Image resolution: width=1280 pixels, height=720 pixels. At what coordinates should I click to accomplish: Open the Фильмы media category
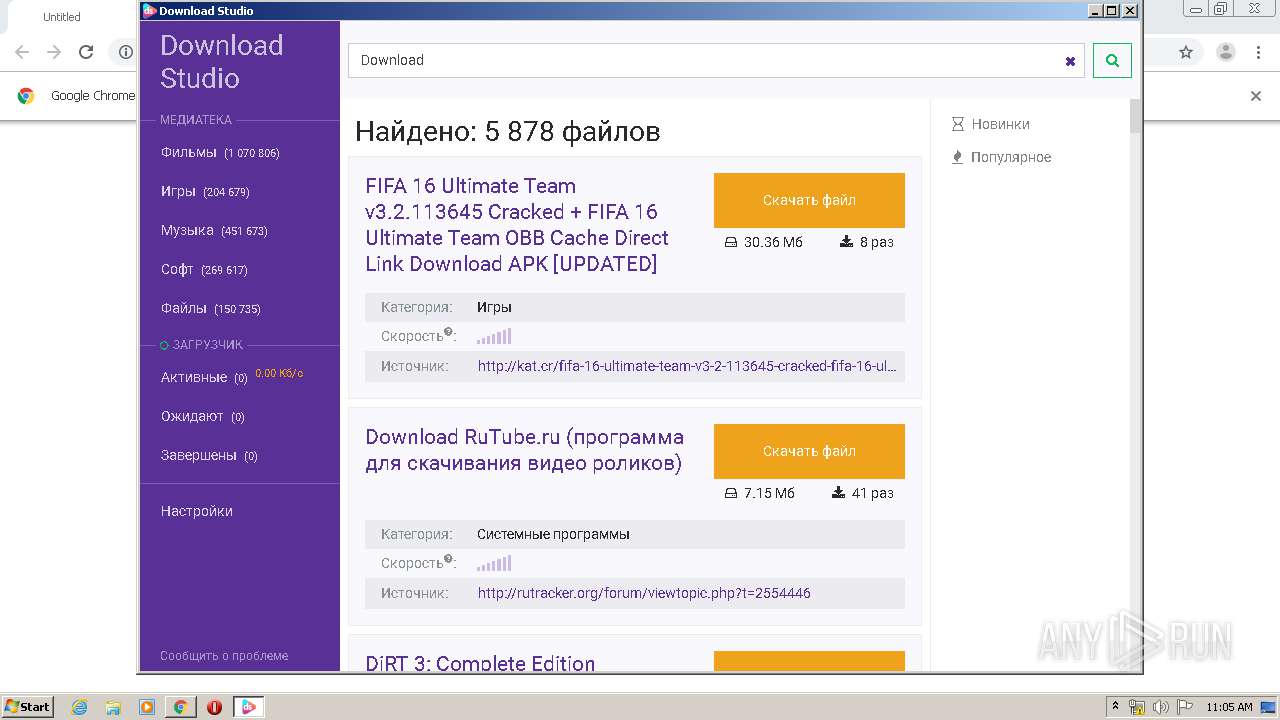click(x=220, y=152)
